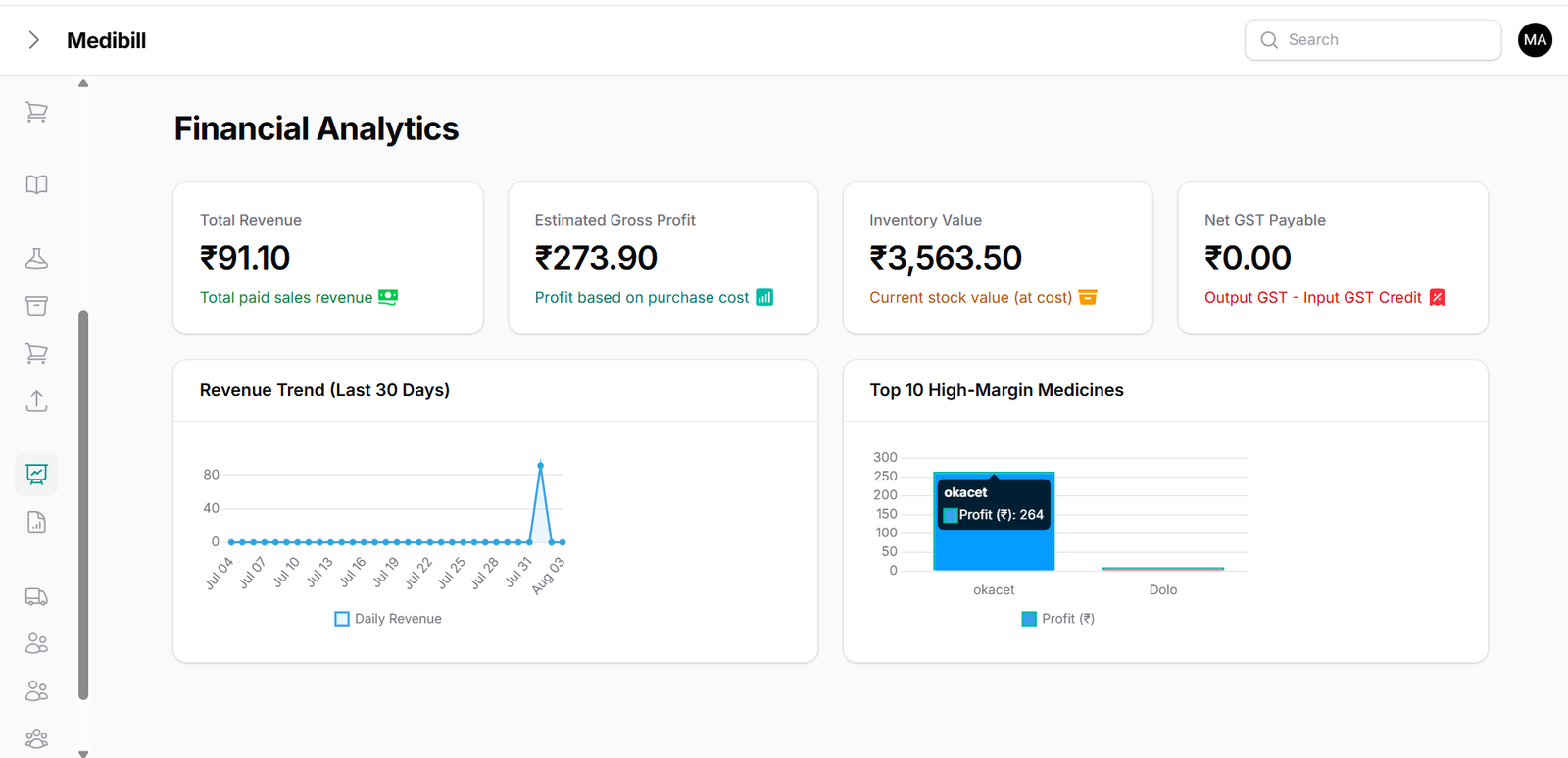The height and width of the screenshot is (758, 1568).
Task: Toggle the Profit (₹) legend item
Action: click(1058, 619)
